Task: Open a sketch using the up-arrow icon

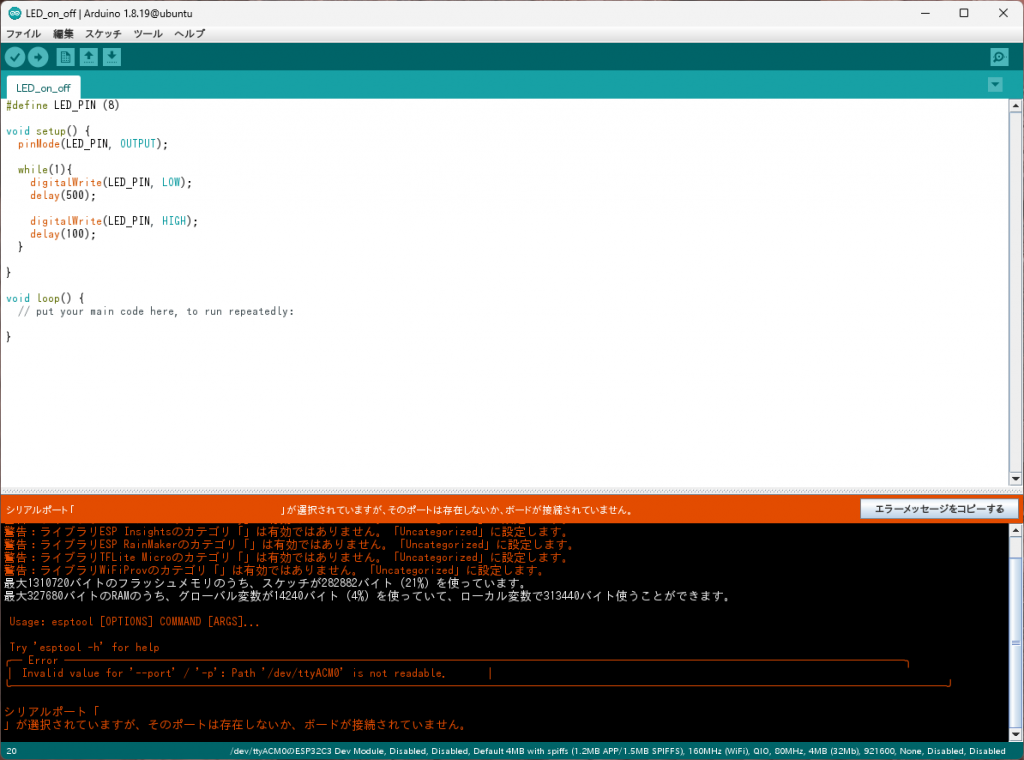Action: [x=89, y=57]
